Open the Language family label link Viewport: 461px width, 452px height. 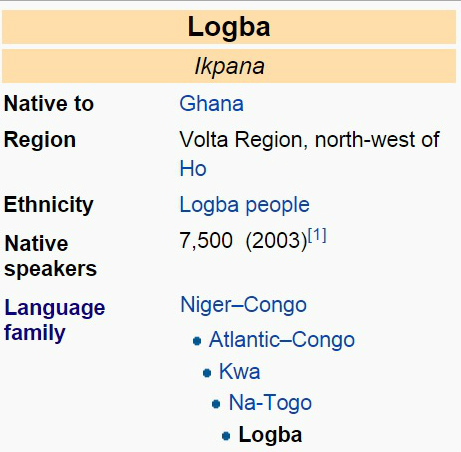(54, 320)
